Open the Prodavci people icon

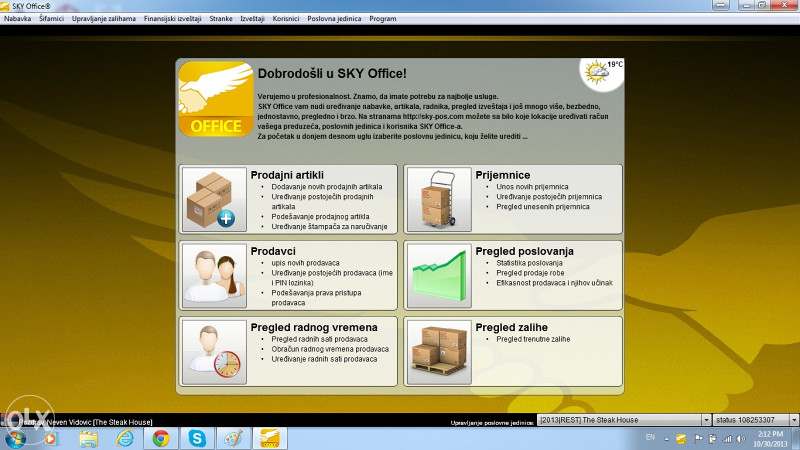coord(214,276)
